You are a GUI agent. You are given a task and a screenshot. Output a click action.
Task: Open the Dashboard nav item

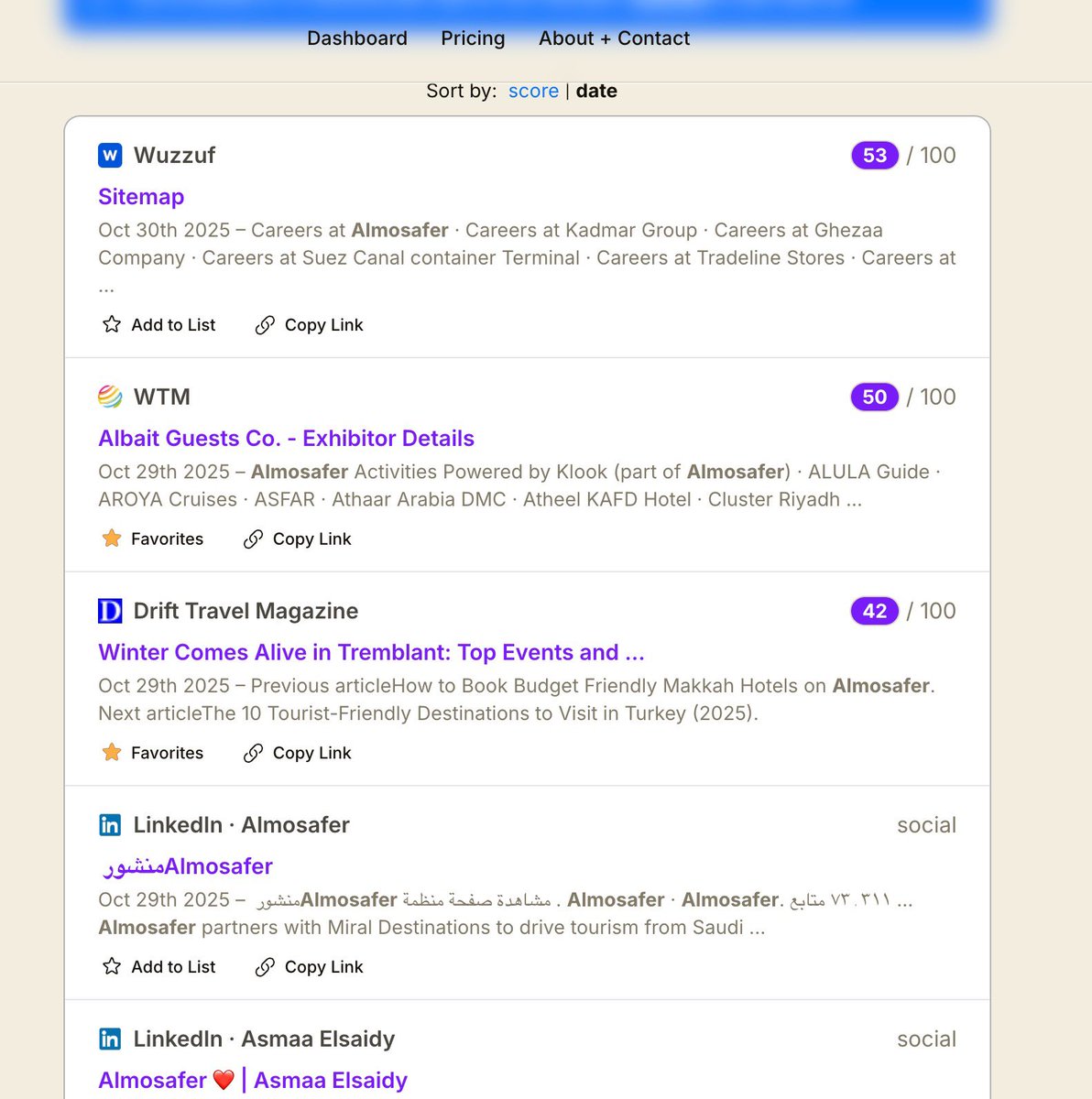click(x=356, y=38)
